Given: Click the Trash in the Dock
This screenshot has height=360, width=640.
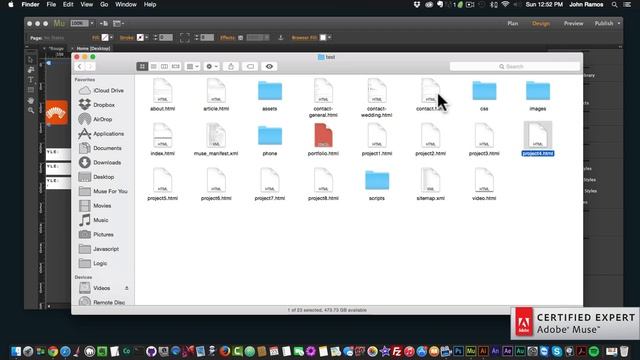Looking at the screenshot, I should (624, 351).
